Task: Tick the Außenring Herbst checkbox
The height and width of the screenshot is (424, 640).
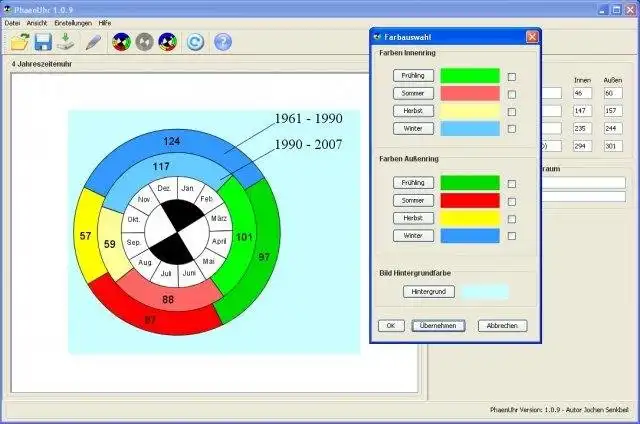Action: pyautogui.click(x=511, y=219)
